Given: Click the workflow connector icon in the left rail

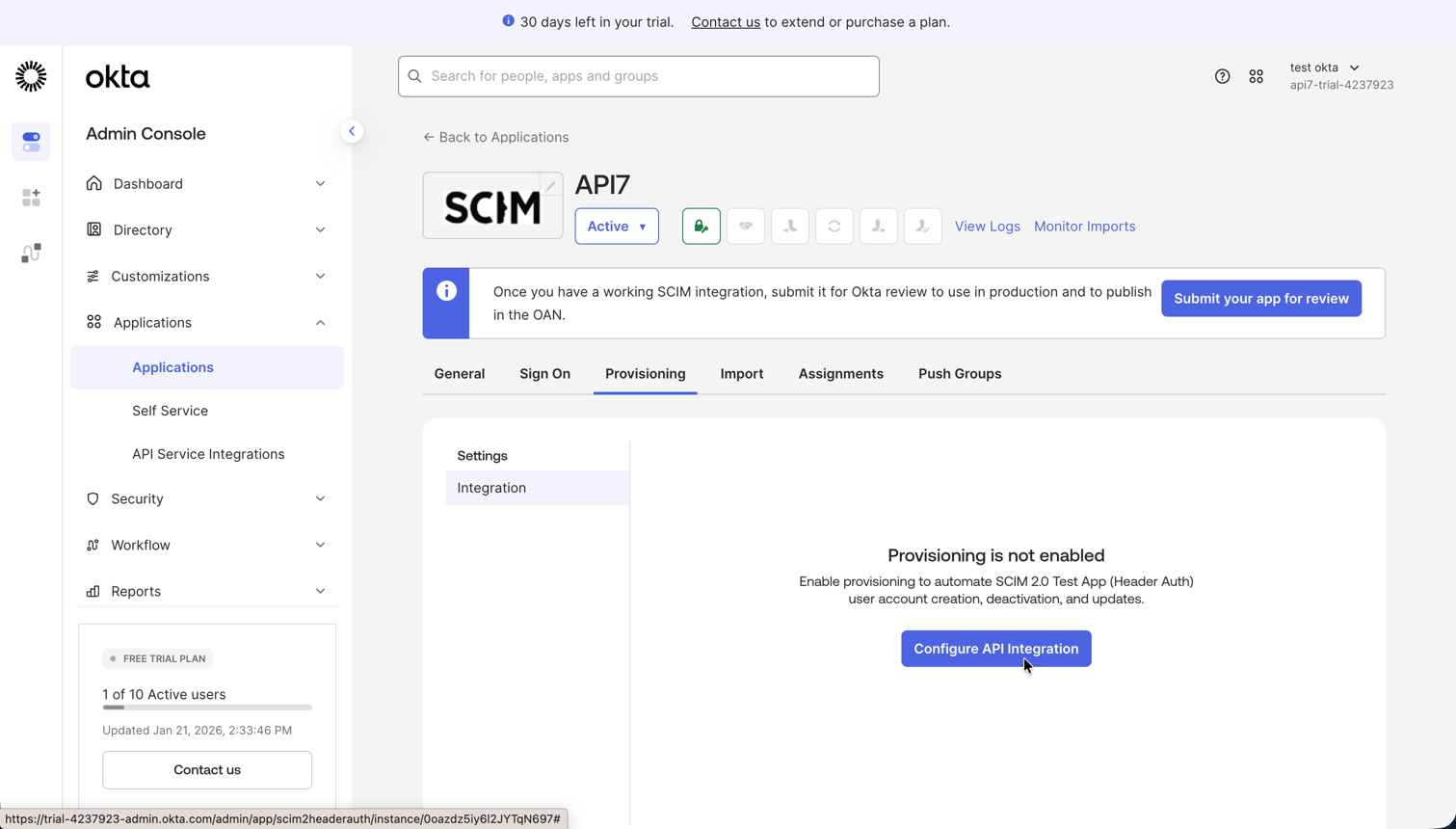Looking at the screenshot, I should 31,253.
